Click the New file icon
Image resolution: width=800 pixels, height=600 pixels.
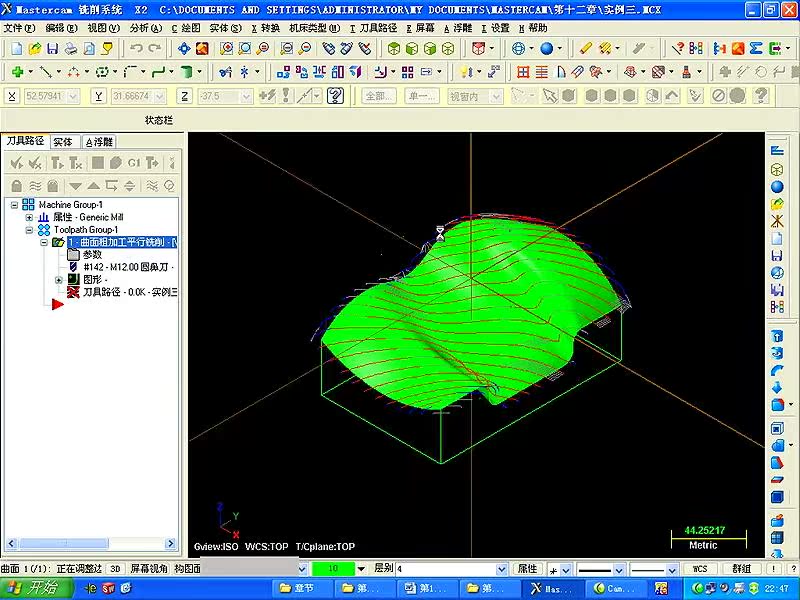pos(16,49)
